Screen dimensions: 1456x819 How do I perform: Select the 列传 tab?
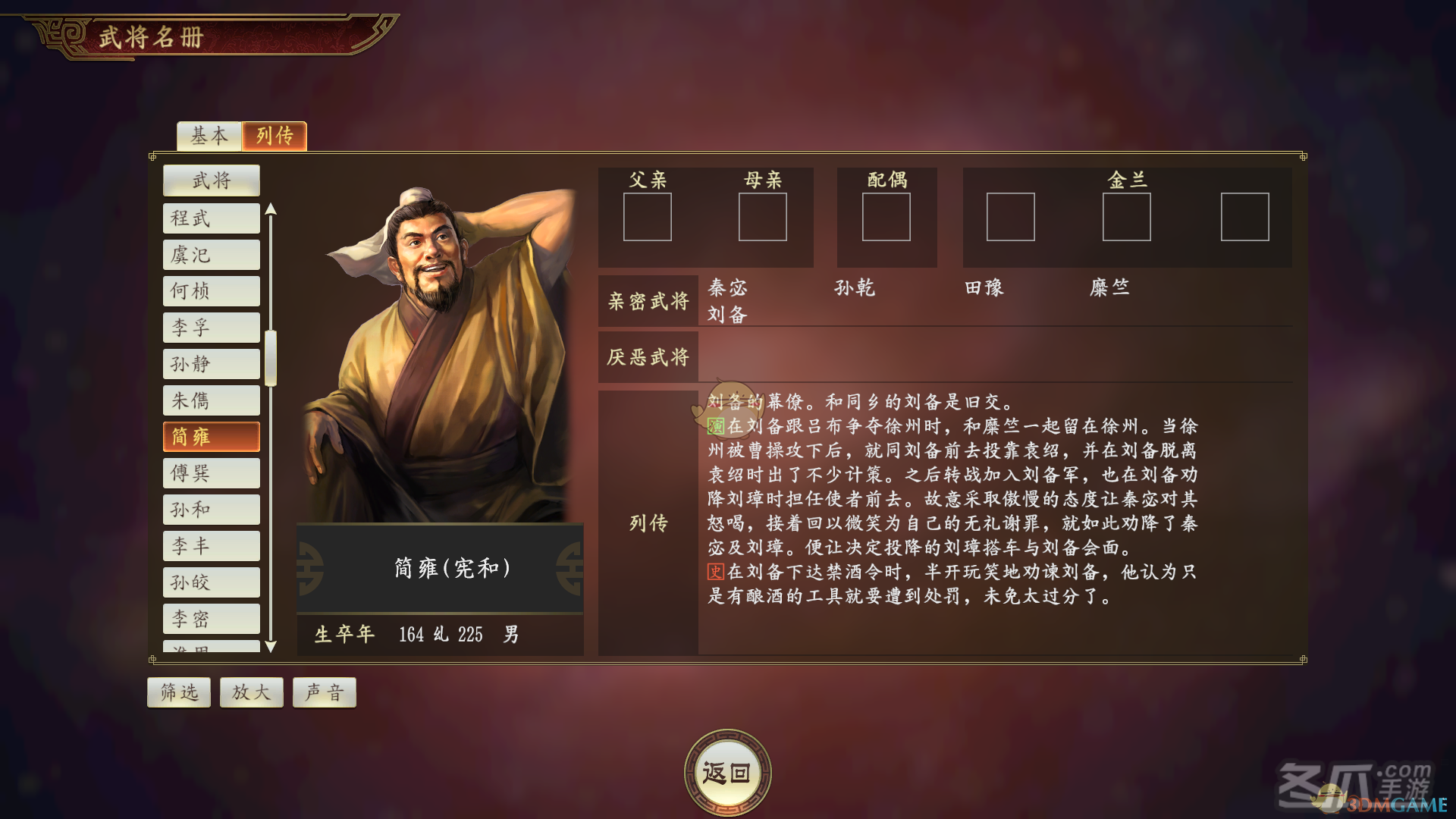275,136
